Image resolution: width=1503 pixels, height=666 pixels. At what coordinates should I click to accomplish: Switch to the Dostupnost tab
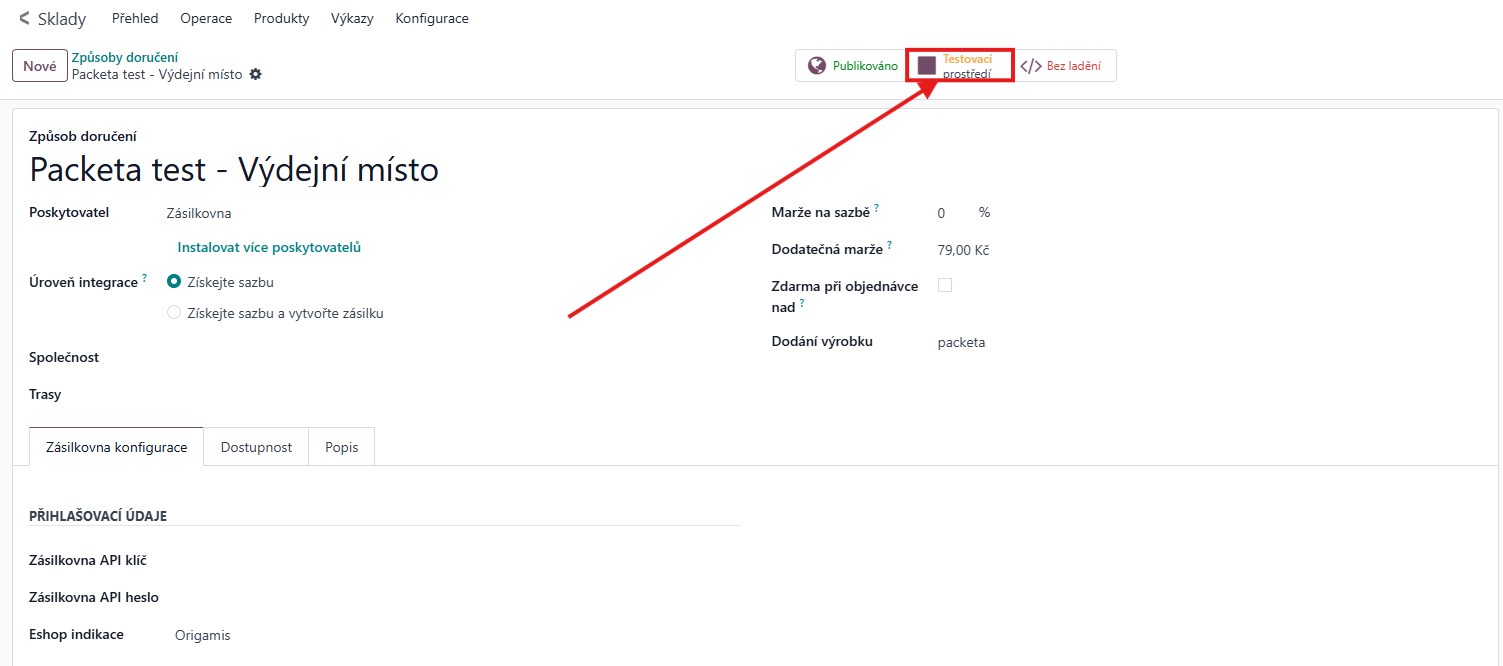(256, 447)
